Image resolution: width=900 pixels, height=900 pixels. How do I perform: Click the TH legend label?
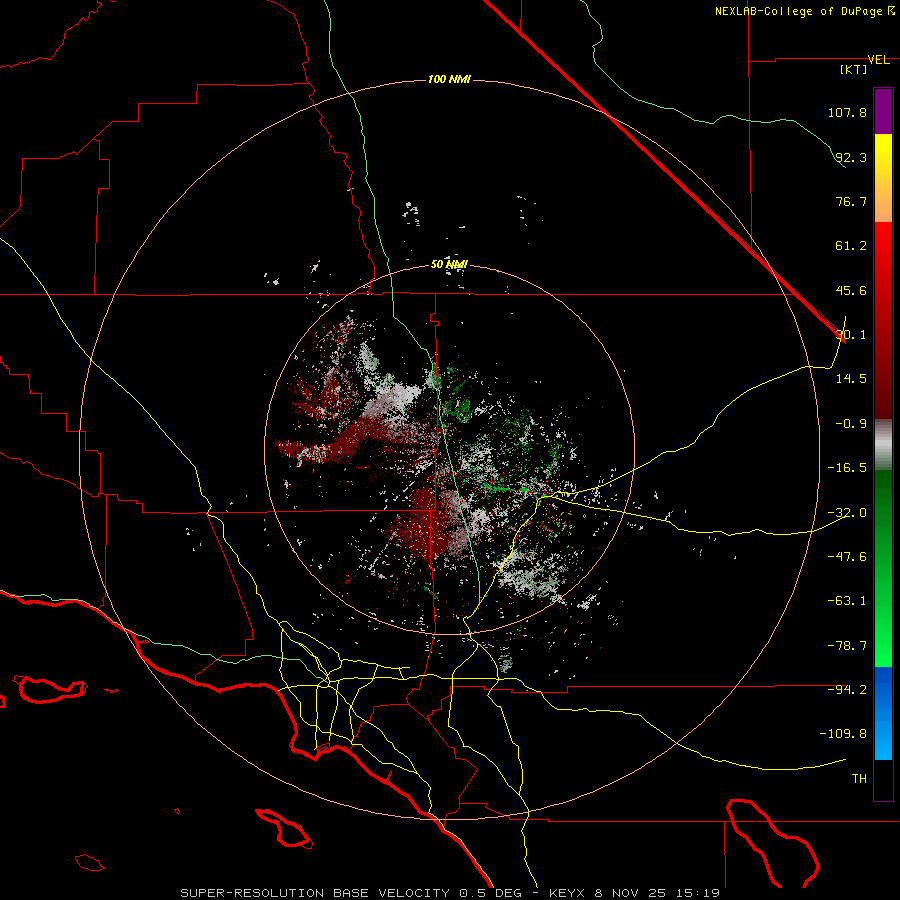coord(859,779)
